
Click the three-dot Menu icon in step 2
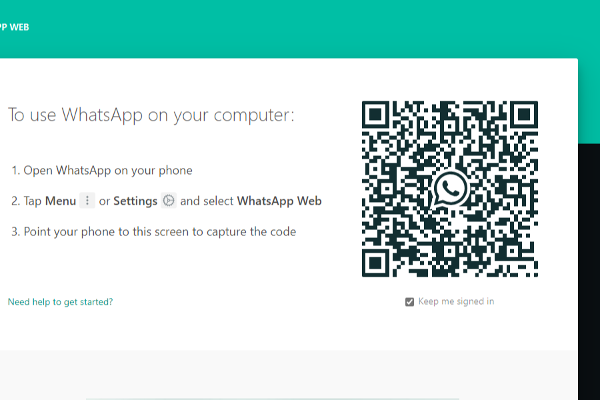(x=87, y=201)
